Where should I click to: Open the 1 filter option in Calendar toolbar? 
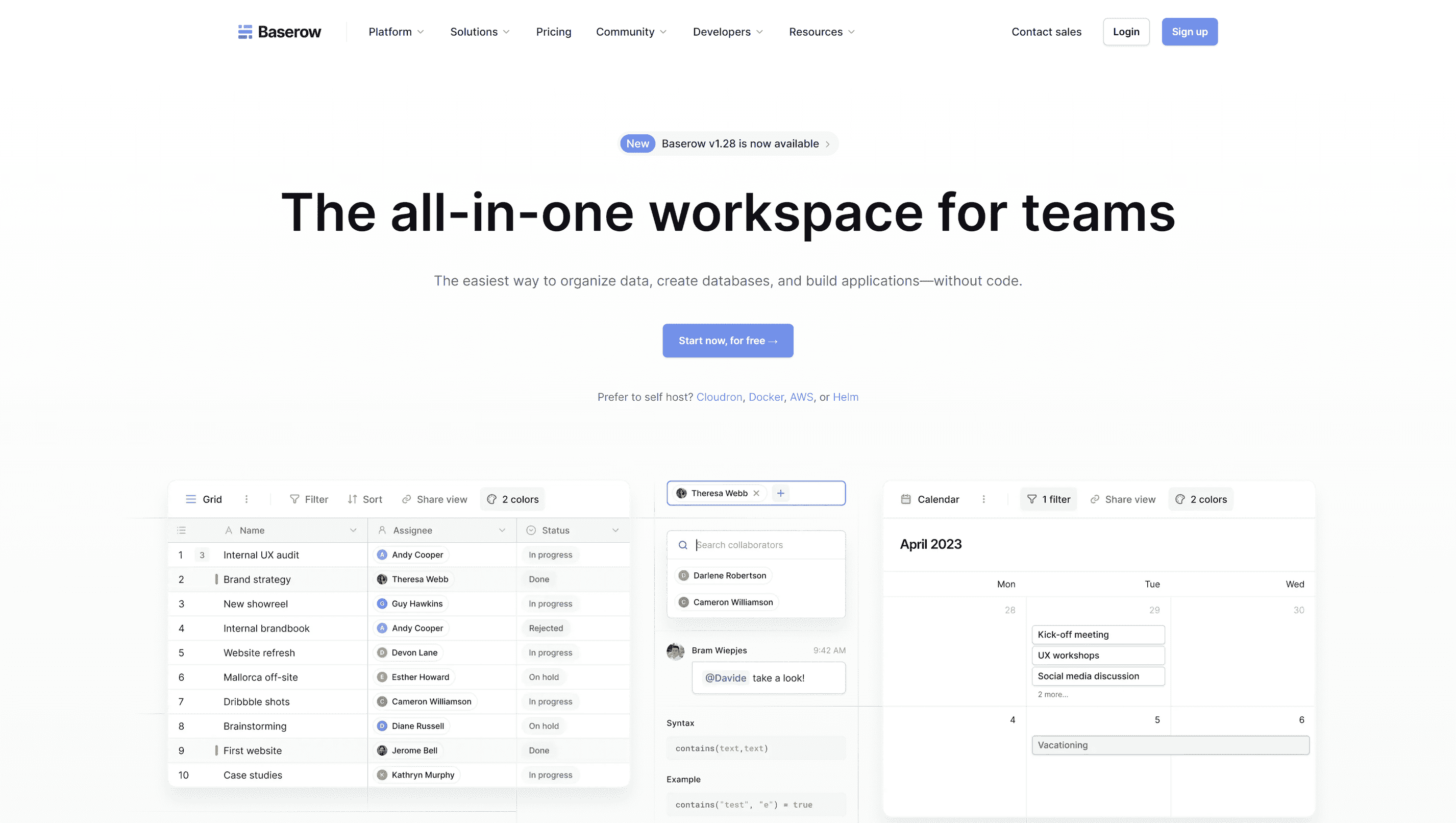click(x=1048, y=499)
